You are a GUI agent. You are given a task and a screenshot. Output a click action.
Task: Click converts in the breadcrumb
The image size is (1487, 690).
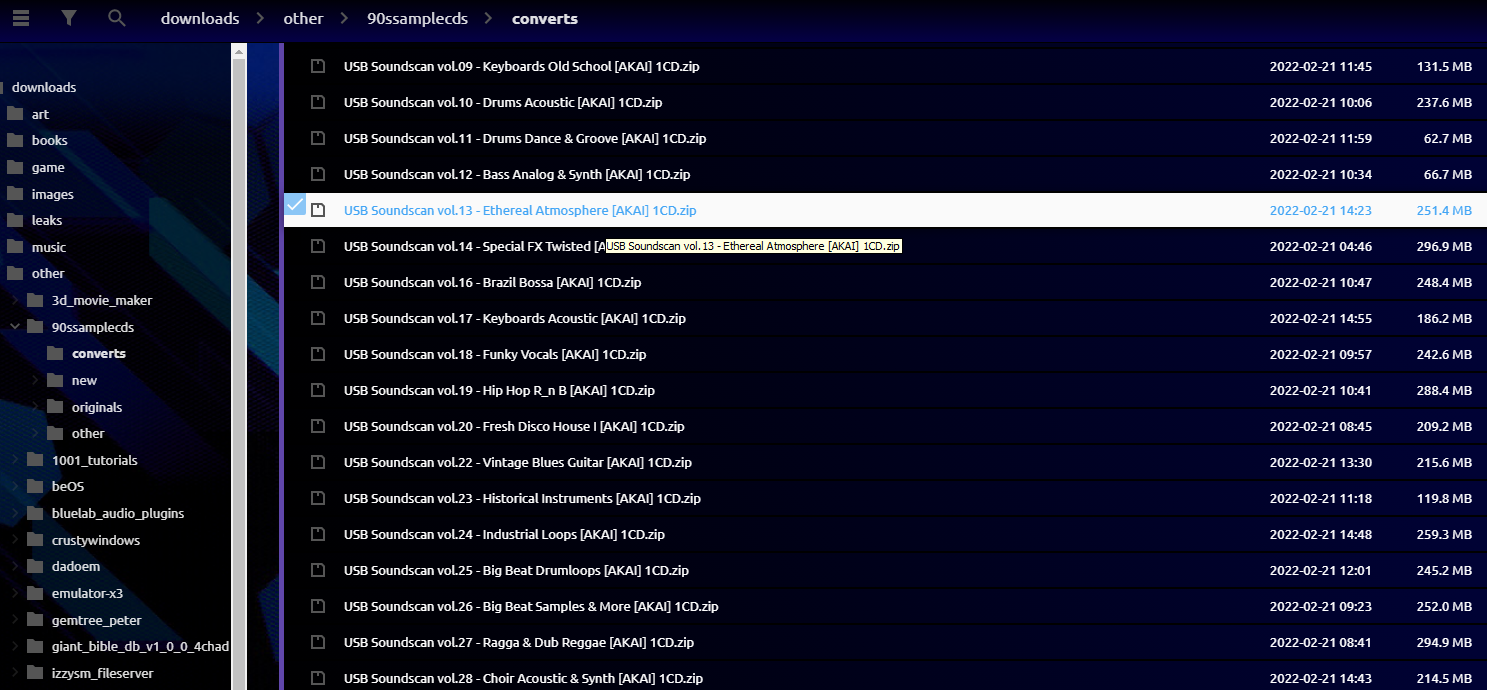pos(544,18)
